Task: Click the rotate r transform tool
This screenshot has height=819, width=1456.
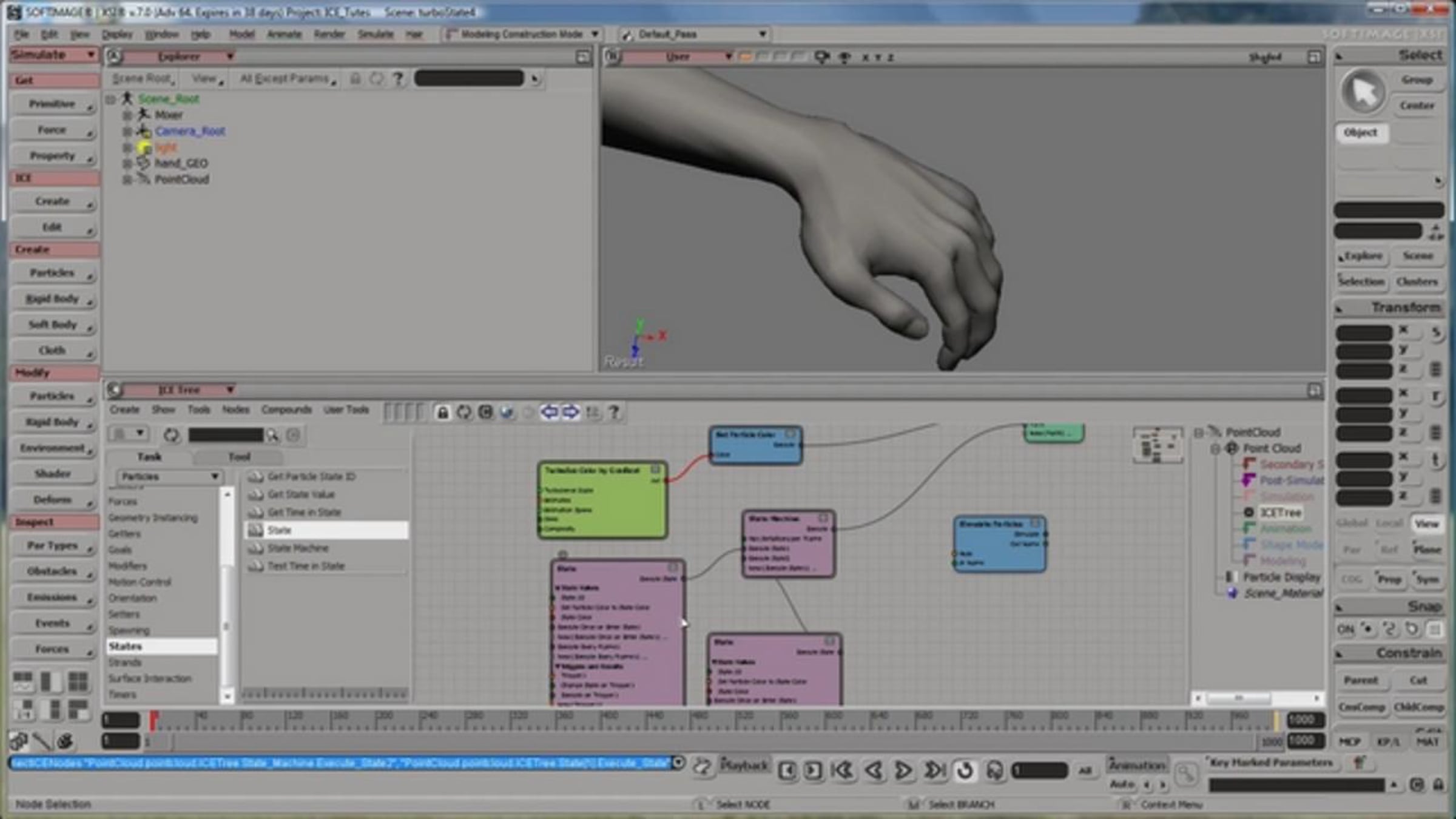Action: pyautogui.click(x=1435, y=396)
